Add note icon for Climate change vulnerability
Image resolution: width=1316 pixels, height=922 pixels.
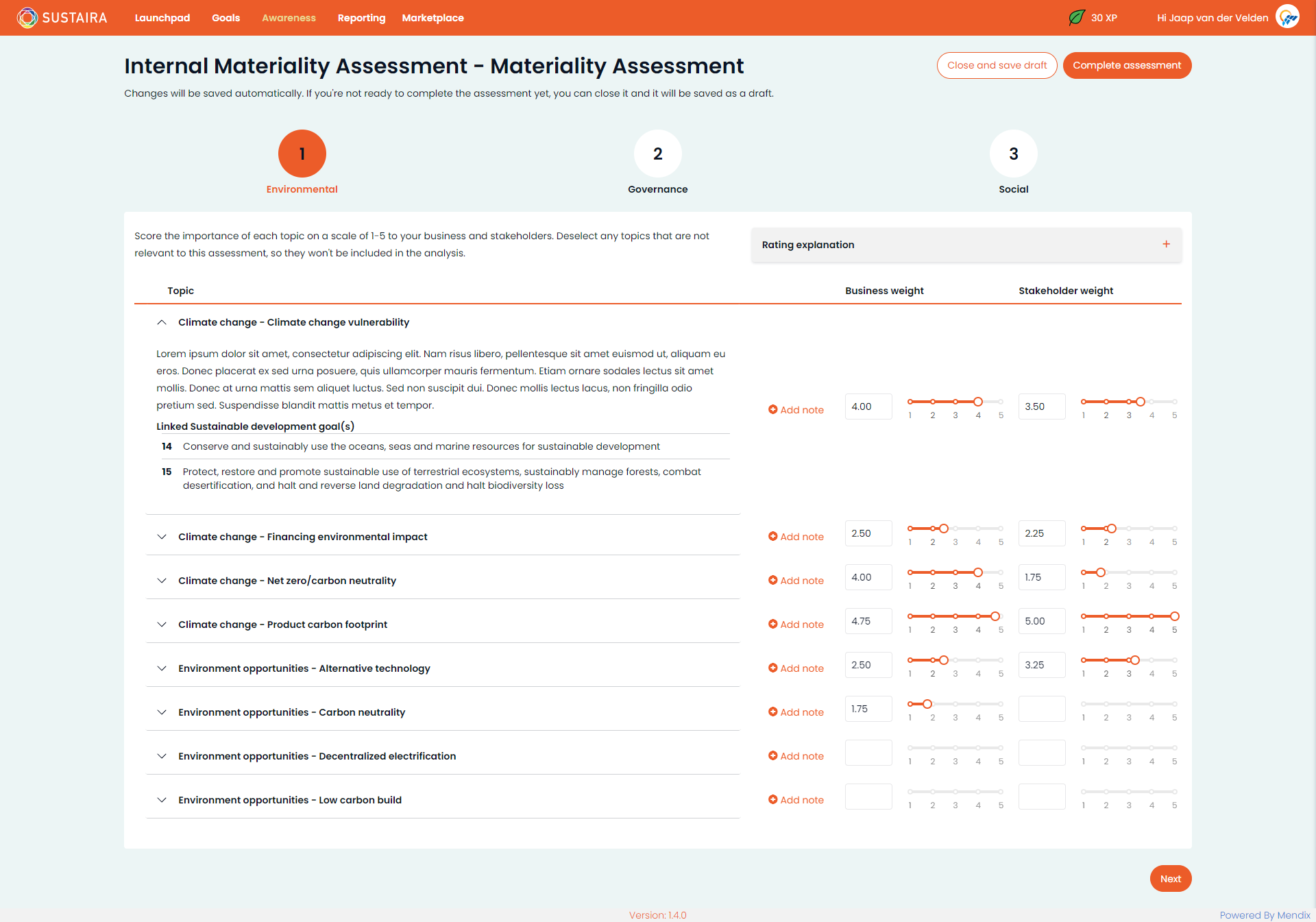pyautogui.click(x=773, y=410)
